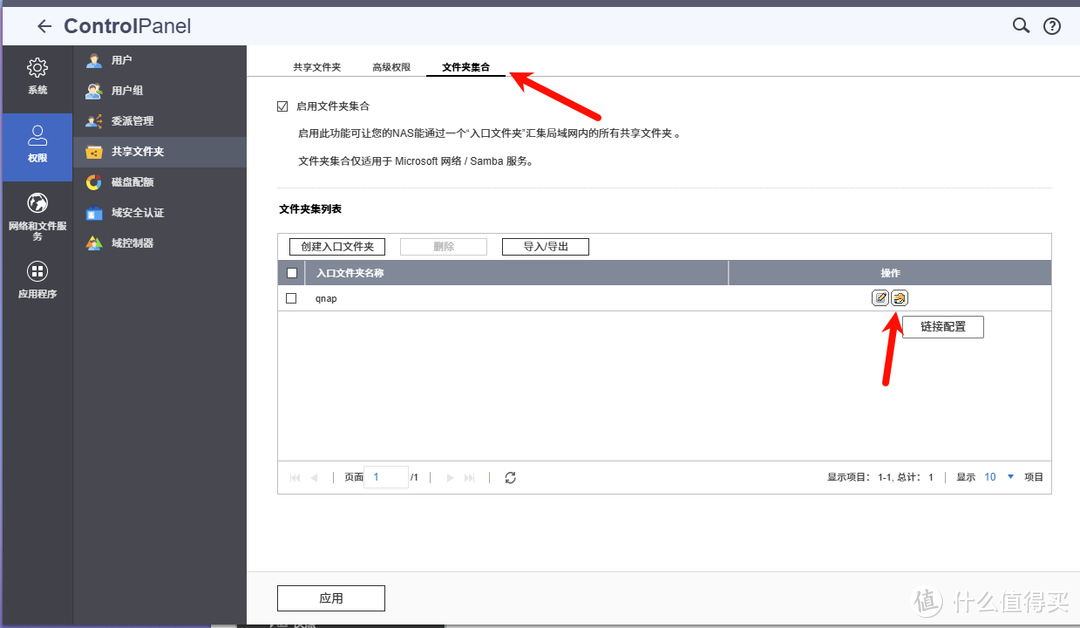Open 域控制器 settings
This screenshot has width=1080, height=628.
coord(160,243)
